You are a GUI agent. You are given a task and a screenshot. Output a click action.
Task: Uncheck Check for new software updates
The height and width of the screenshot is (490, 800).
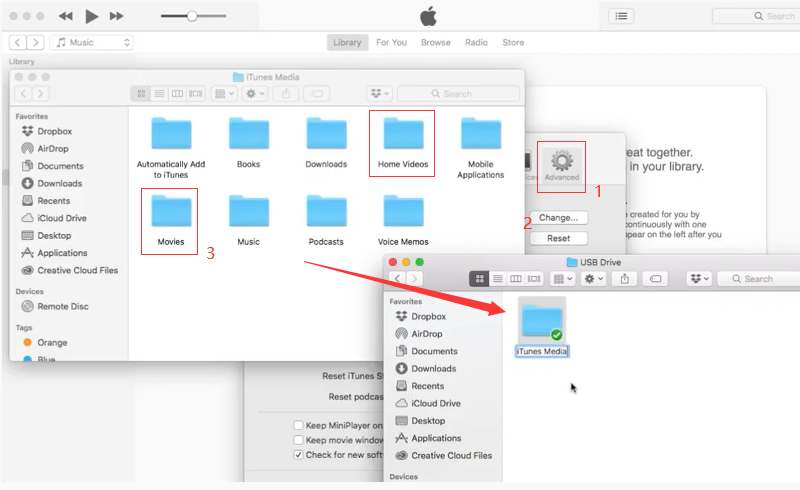pos(298,455)
